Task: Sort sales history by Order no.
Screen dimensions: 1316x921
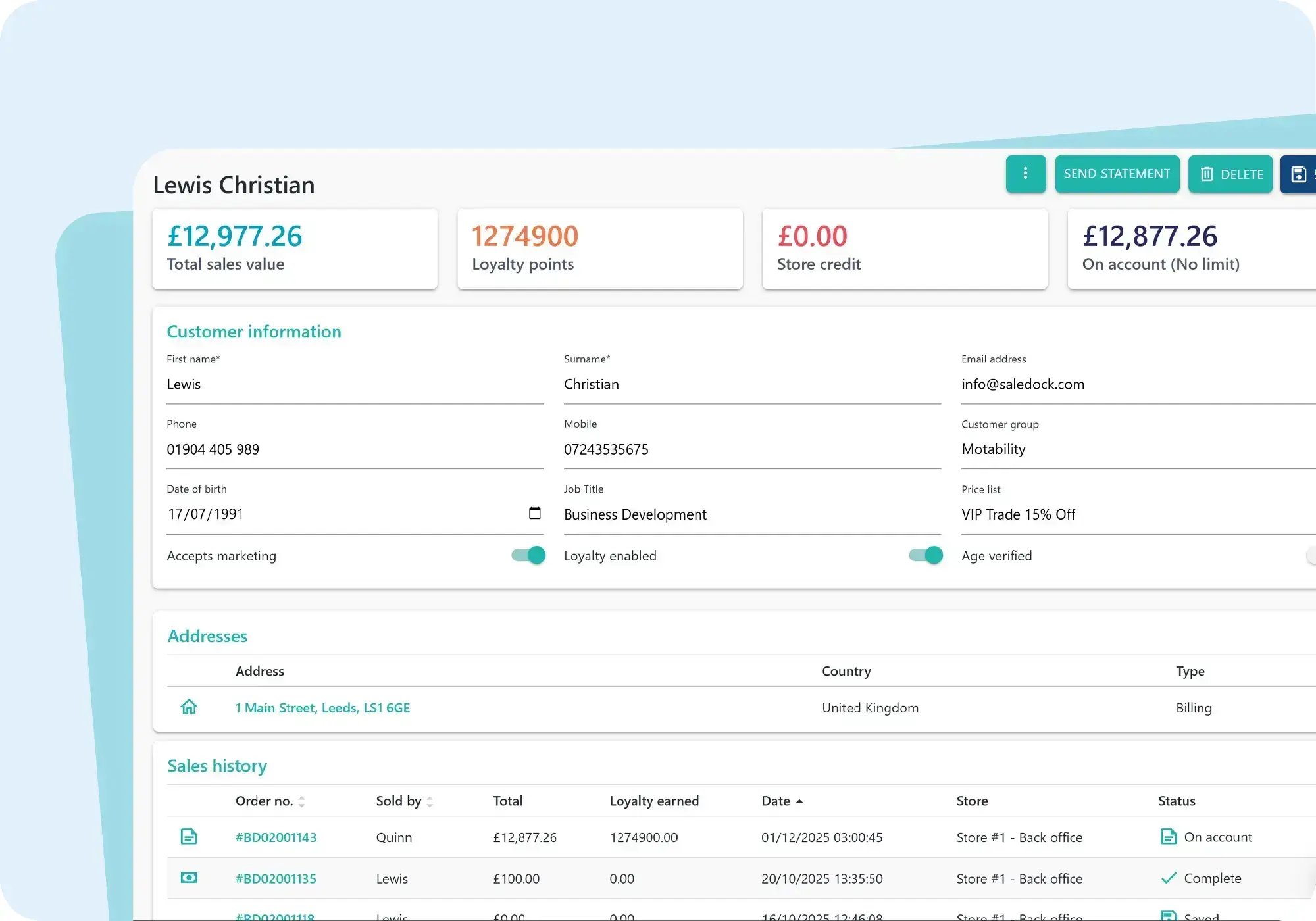Action: [x=270, y=801]
